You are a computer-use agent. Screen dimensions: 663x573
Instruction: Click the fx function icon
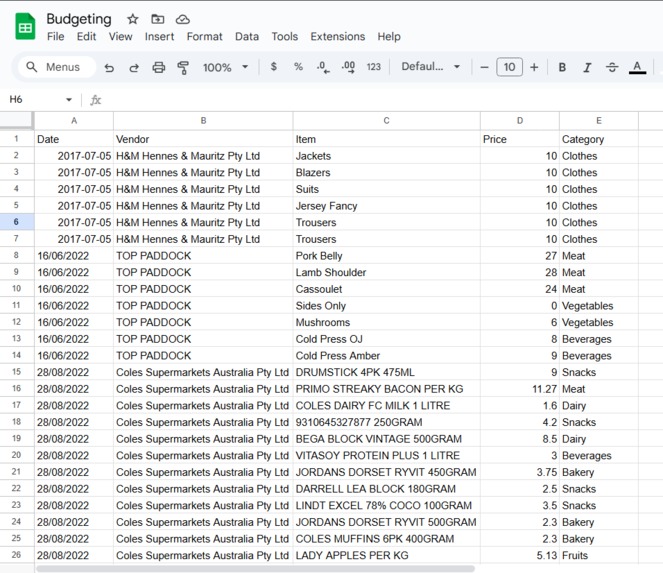click(96, 100)
